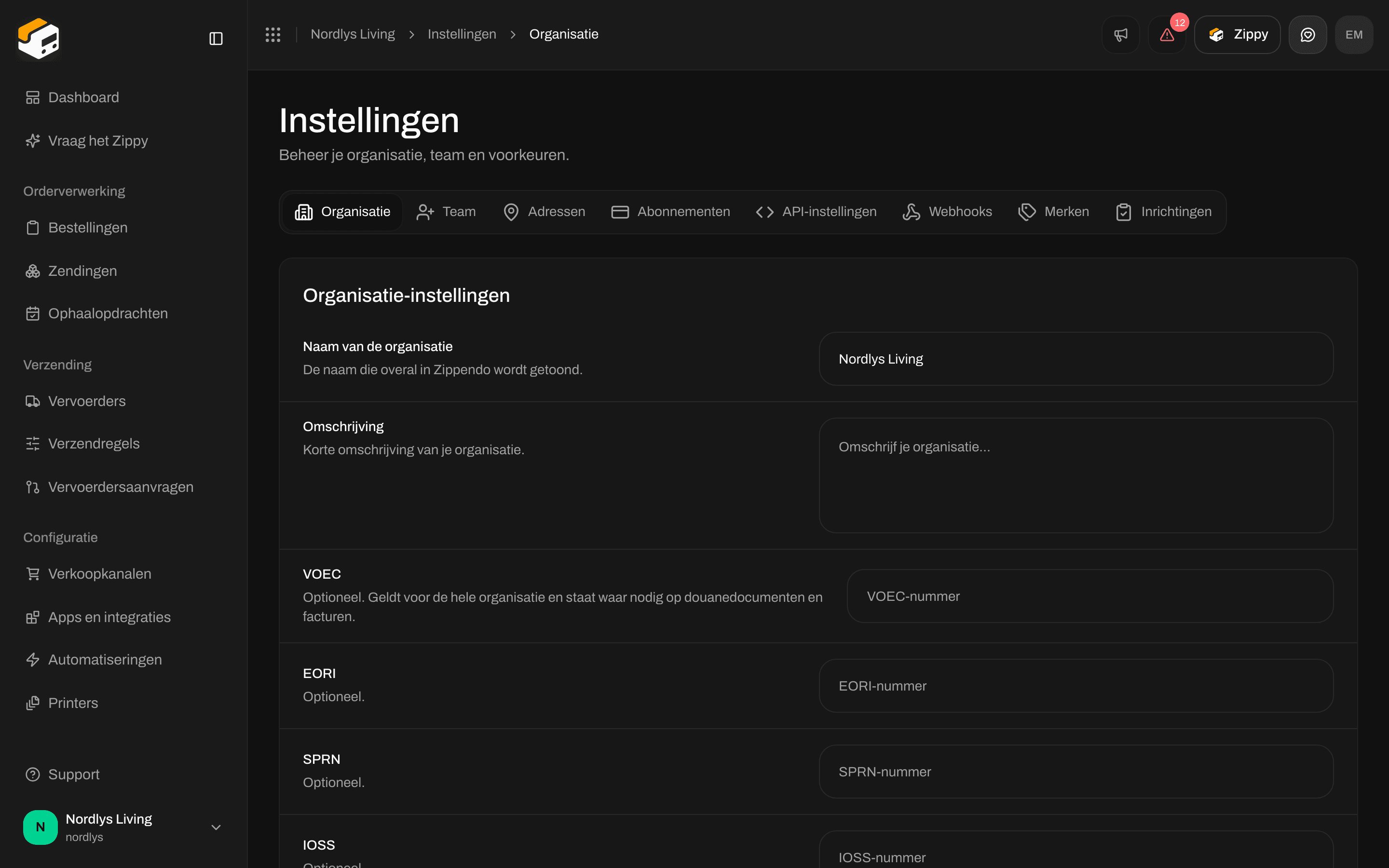The height and width of the screenshot is (868, 1389).
Task: Switch to the Inrichtingen tab
Action: (x=1163, y=212)
